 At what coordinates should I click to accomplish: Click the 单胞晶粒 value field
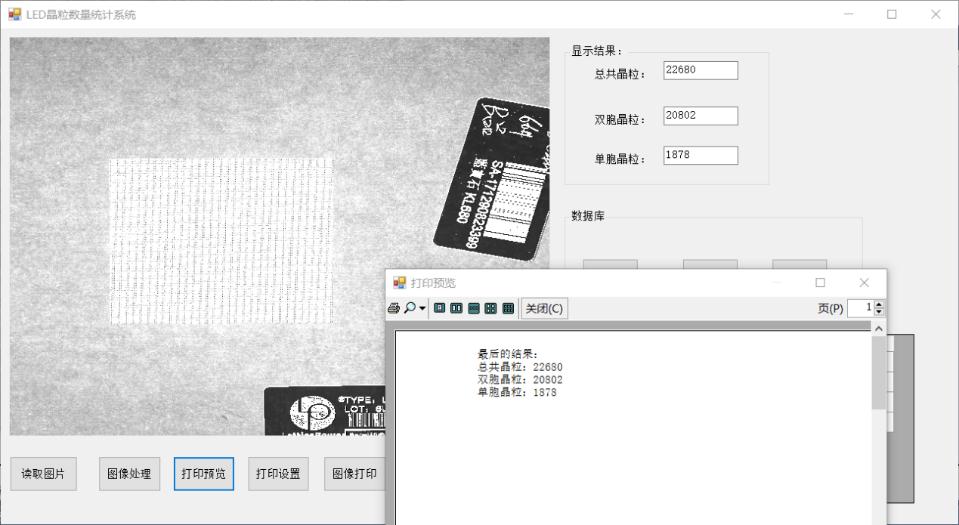700,155
